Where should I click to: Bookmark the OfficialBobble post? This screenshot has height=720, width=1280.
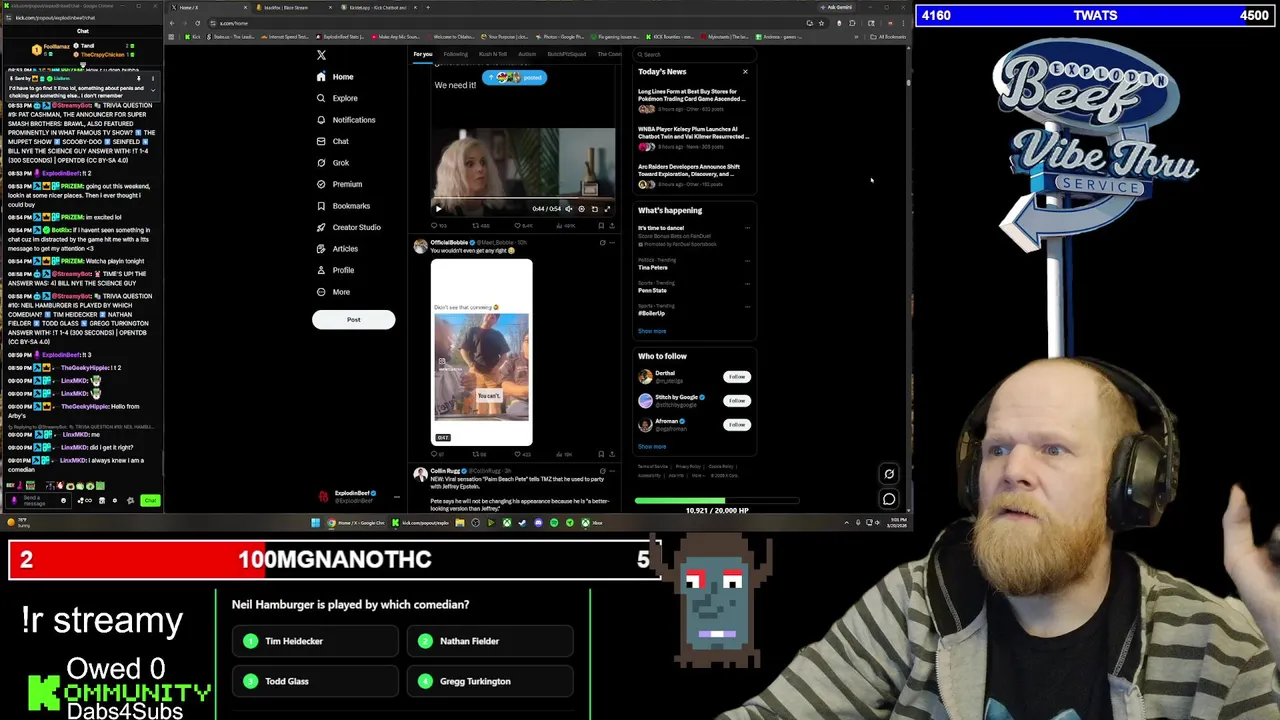pyautogui.click(x=600, y=454)
